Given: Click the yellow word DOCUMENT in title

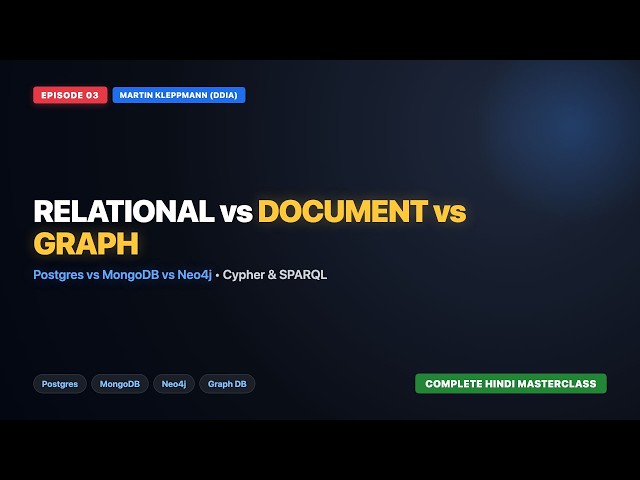Looking at the screenshot, I should pos(343,211).
